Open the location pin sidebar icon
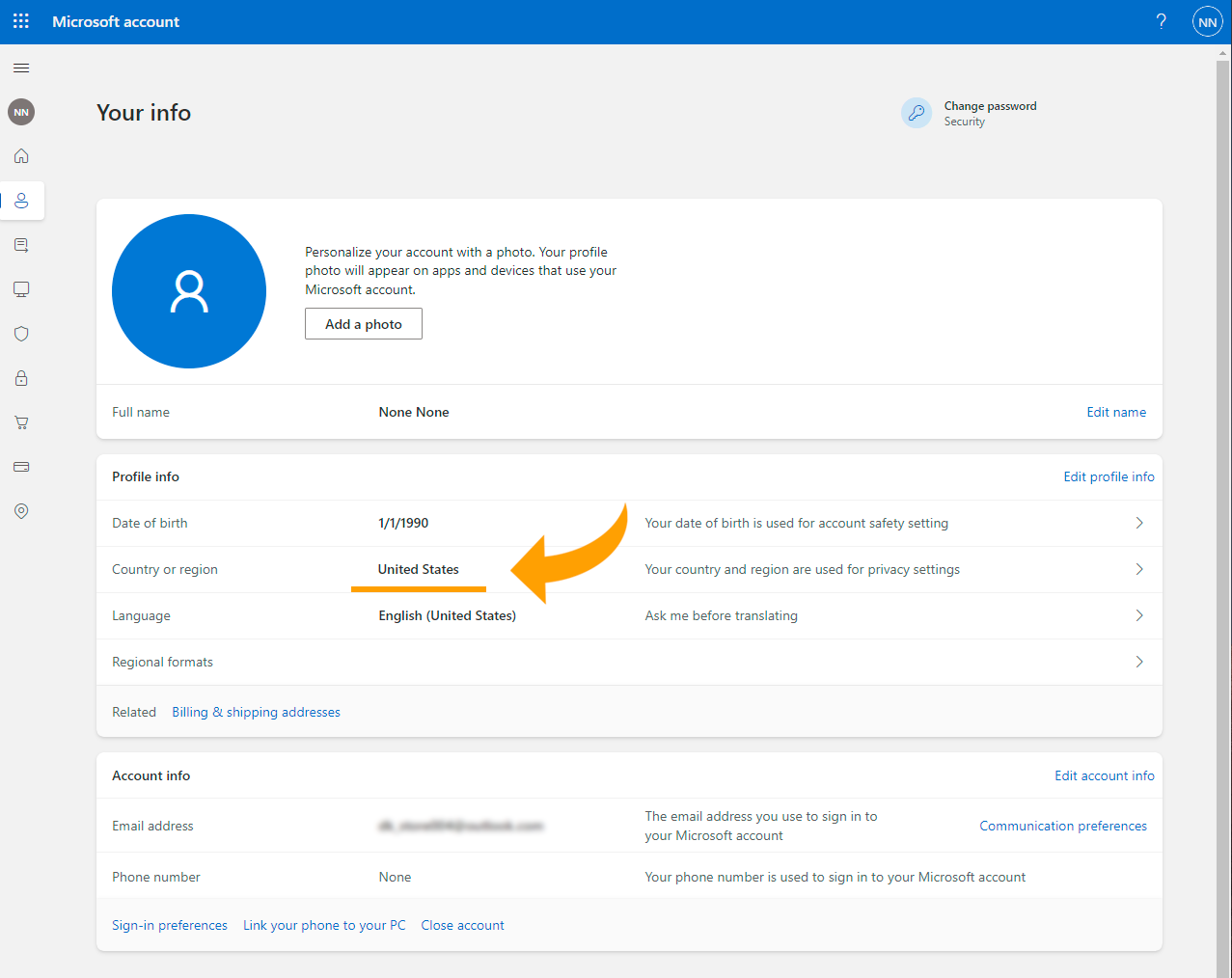The image size is (1232, 978). pos(21,511)
